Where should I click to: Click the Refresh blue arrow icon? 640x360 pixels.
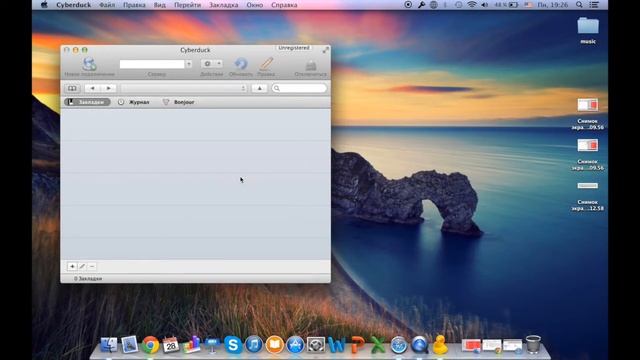[x=241, y=64]
